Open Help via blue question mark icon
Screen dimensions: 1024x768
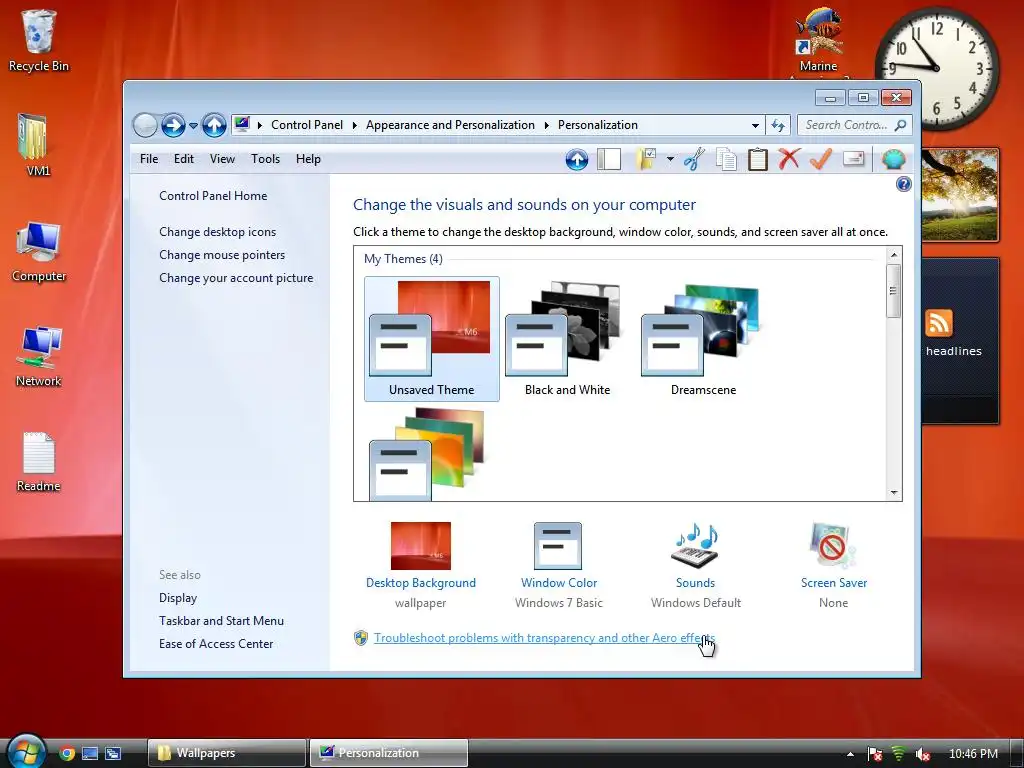(904, 184)
